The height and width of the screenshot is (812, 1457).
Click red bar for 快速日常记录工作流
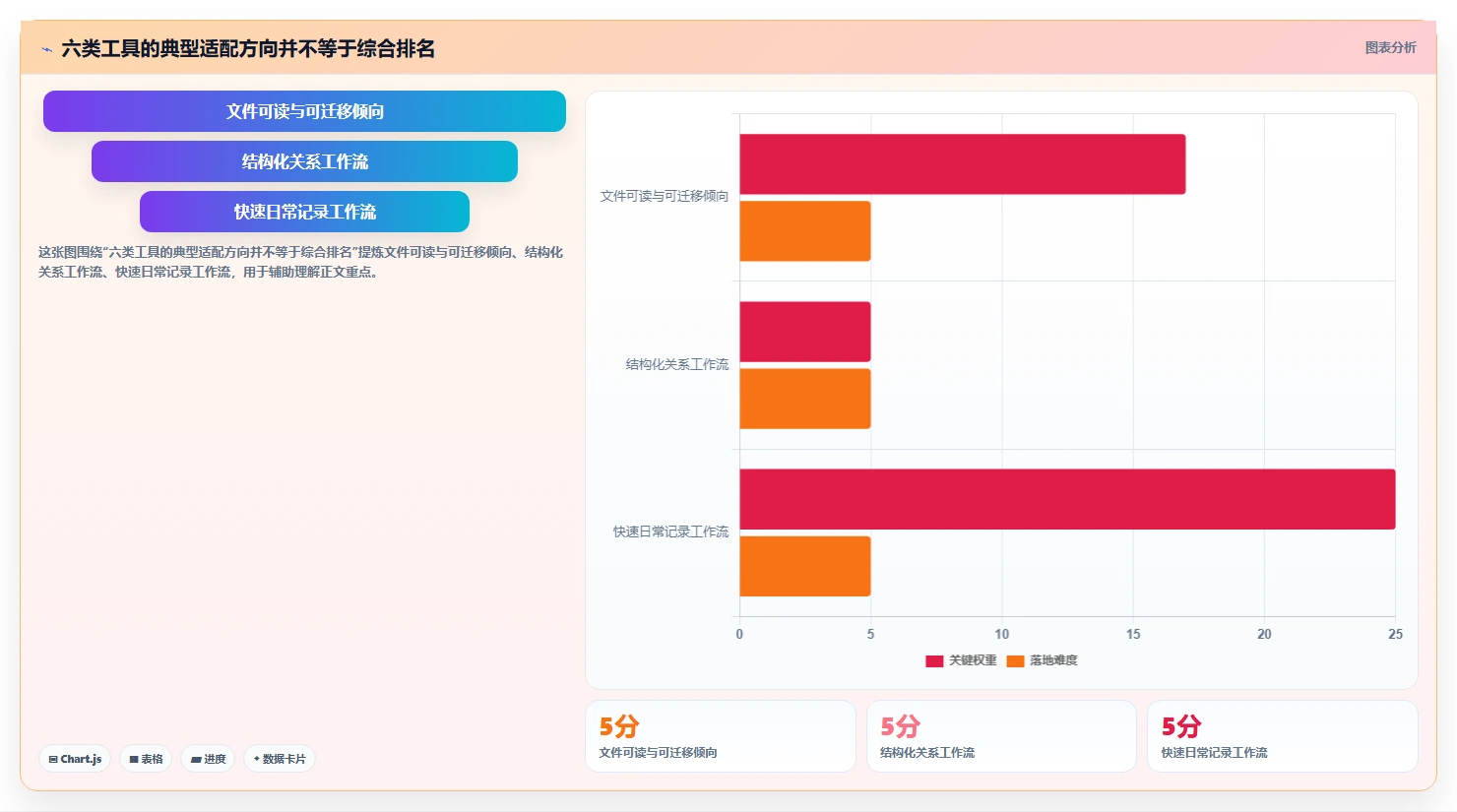coord(1067,499)
